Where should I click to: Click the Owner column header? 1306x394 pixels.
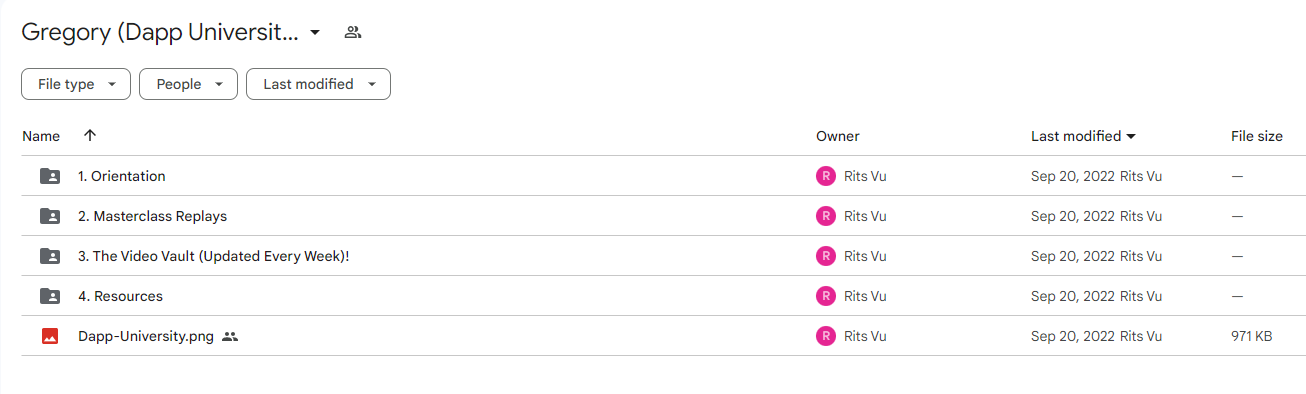(x=838, y=136)
